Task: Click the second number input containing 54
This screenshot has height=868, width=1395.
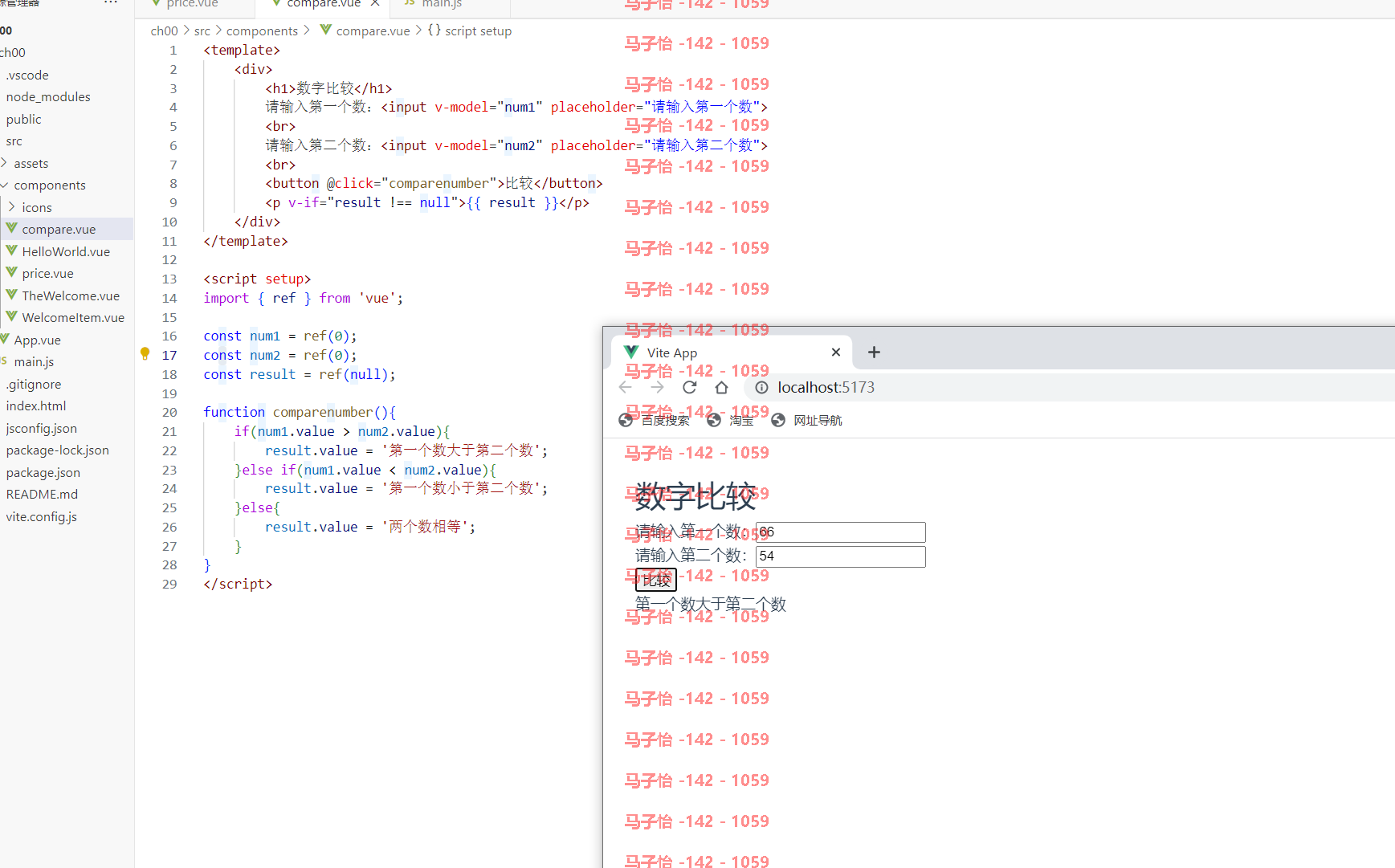Action: (x=840, y=556)
